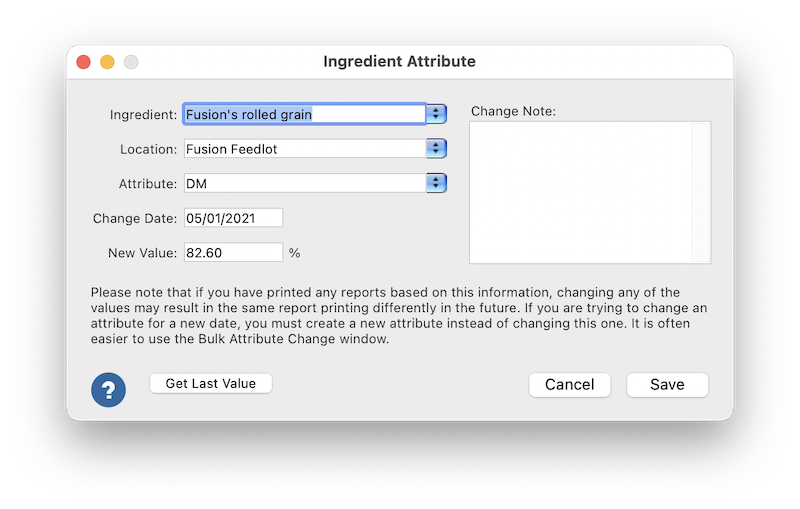Open the Location dropdown arrow
Image resolution: width=800 pixels, height=509 pixels.
[436, 148]
